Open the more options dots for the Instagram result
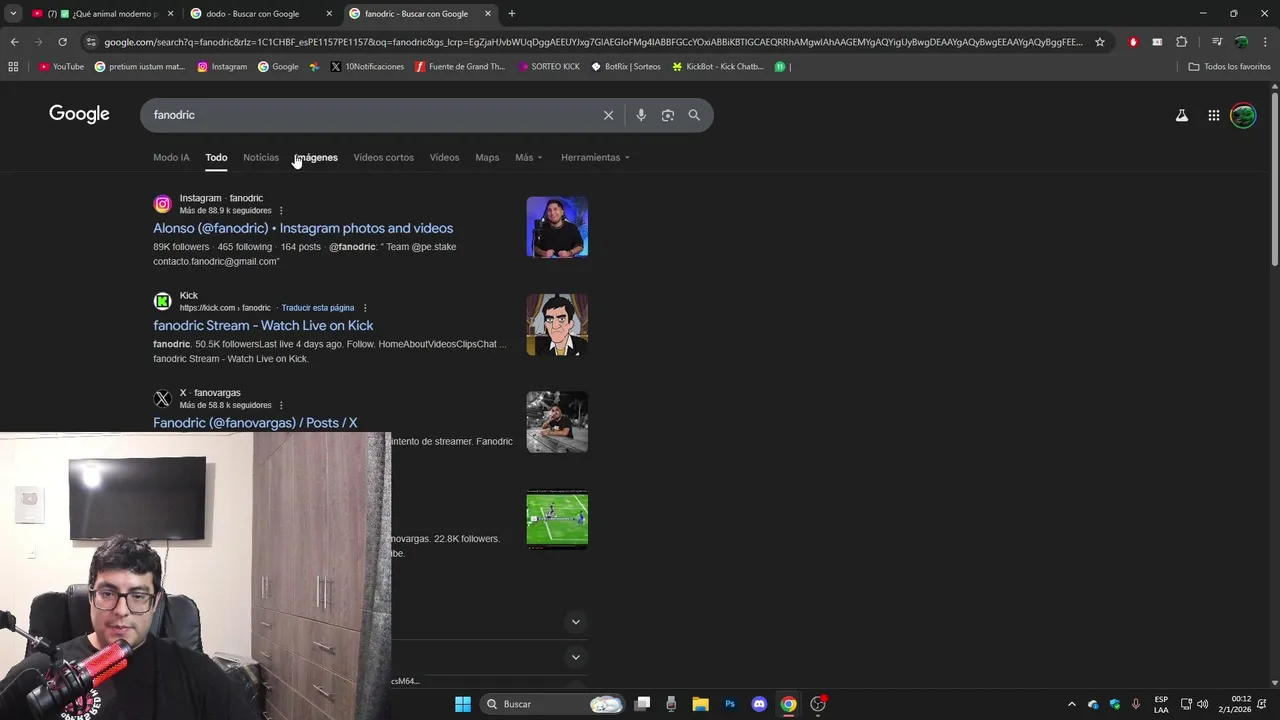 [281, 211]
